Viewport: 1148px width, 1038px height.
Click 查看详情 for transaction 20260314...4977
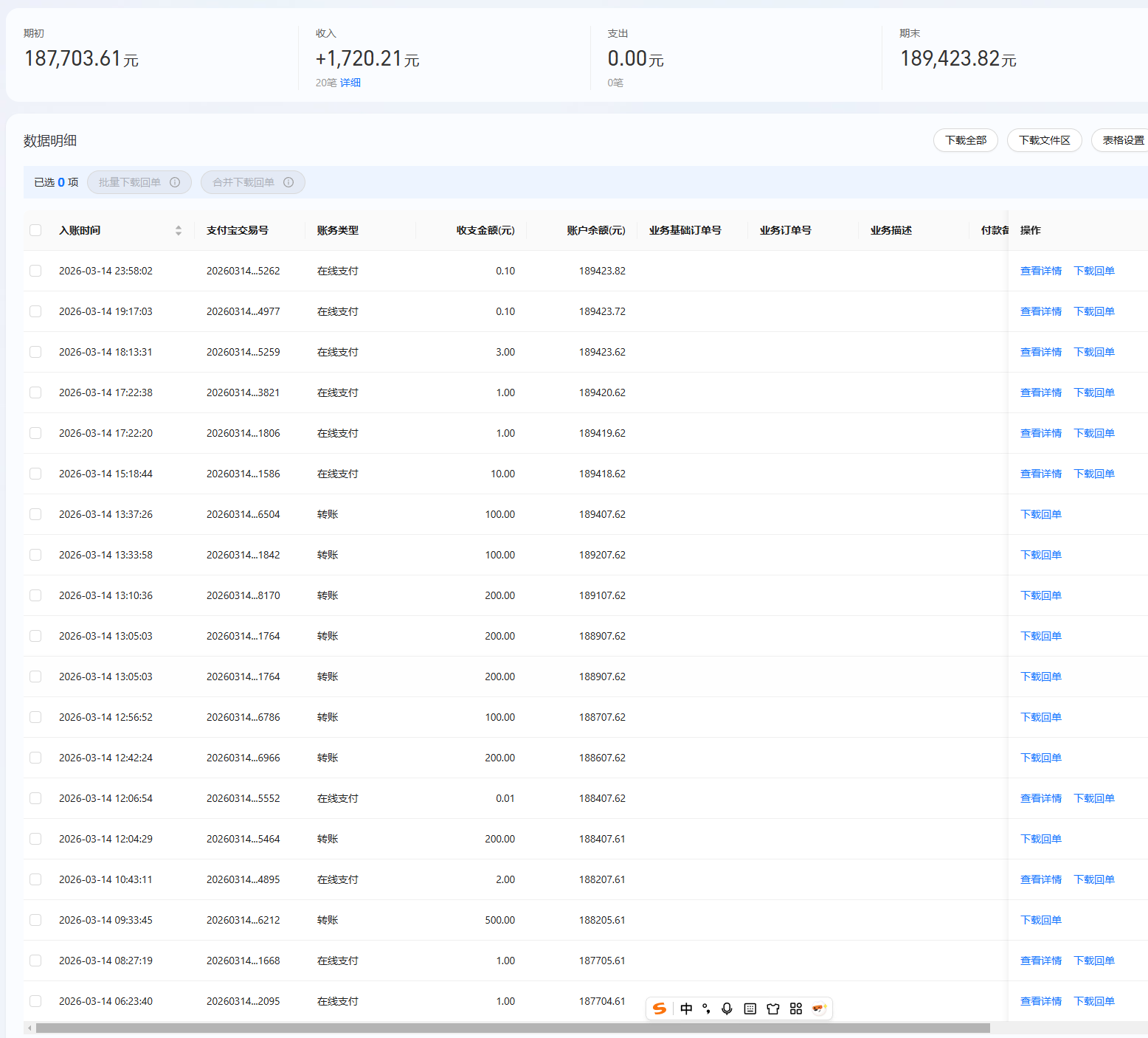[x=1040, y=311]
